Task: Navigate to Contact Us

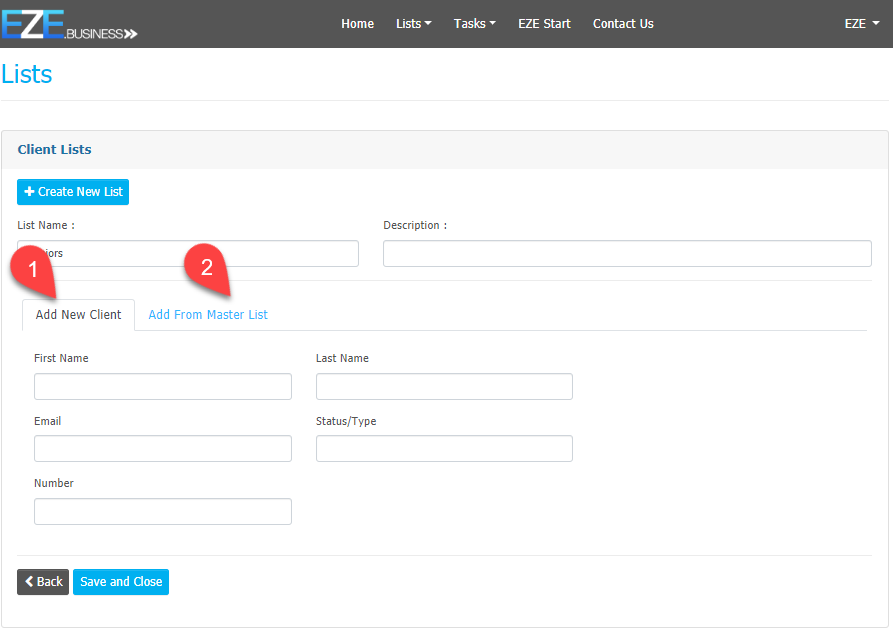Action: tap(623, 24)
